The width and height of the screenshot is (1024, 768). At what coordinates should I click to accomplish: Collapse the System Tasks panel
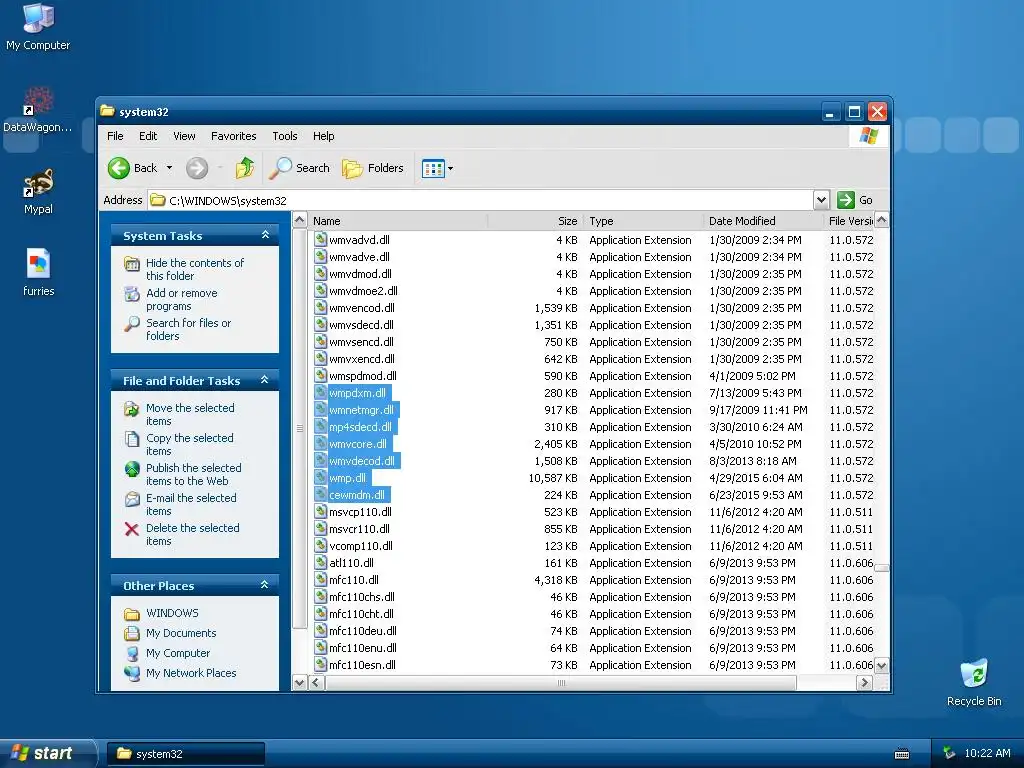pyautogui.click(x=265, y=235)
